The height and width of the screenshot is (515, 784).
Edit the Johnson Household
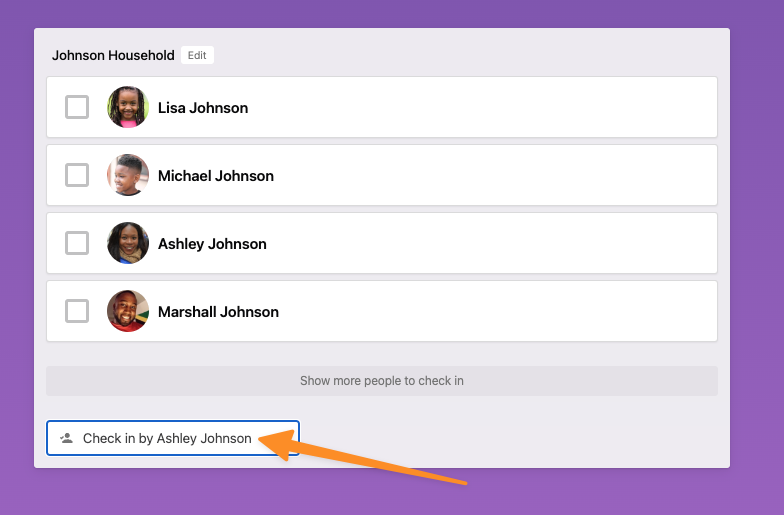(197, 56)
